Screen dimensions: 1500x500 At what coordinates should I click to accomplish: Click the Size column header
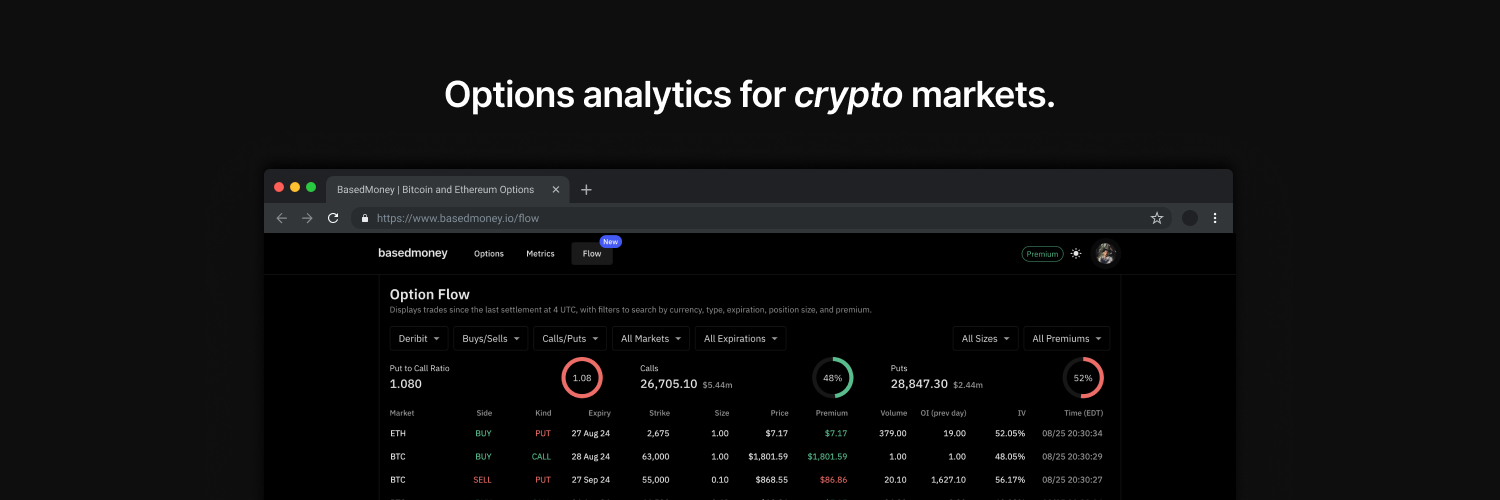[721, 413]
